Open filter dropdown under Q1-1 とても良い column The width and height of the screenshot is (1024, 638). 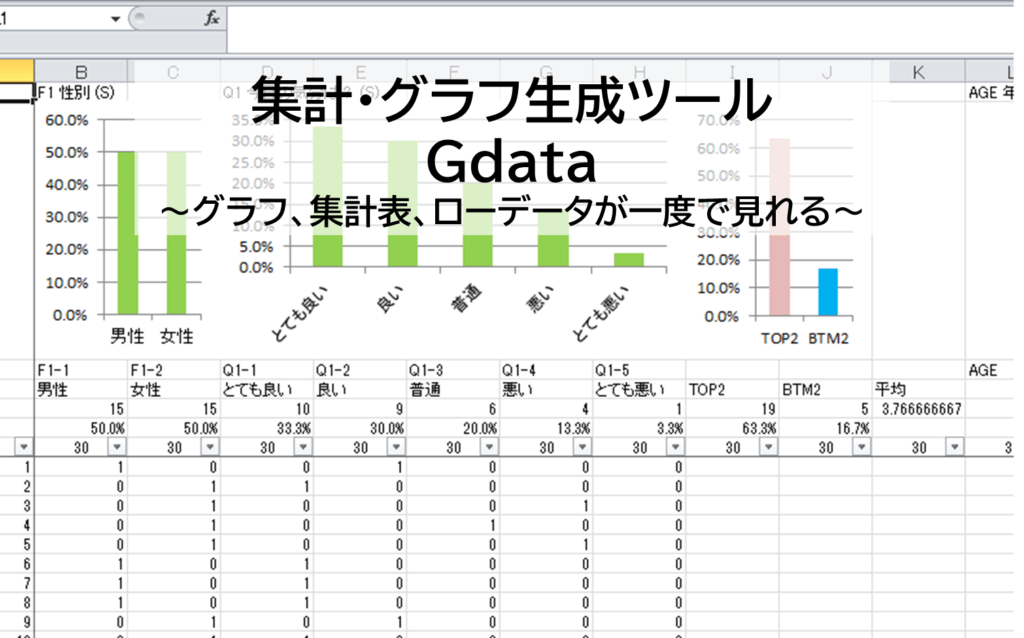click(x=302, y=448)
